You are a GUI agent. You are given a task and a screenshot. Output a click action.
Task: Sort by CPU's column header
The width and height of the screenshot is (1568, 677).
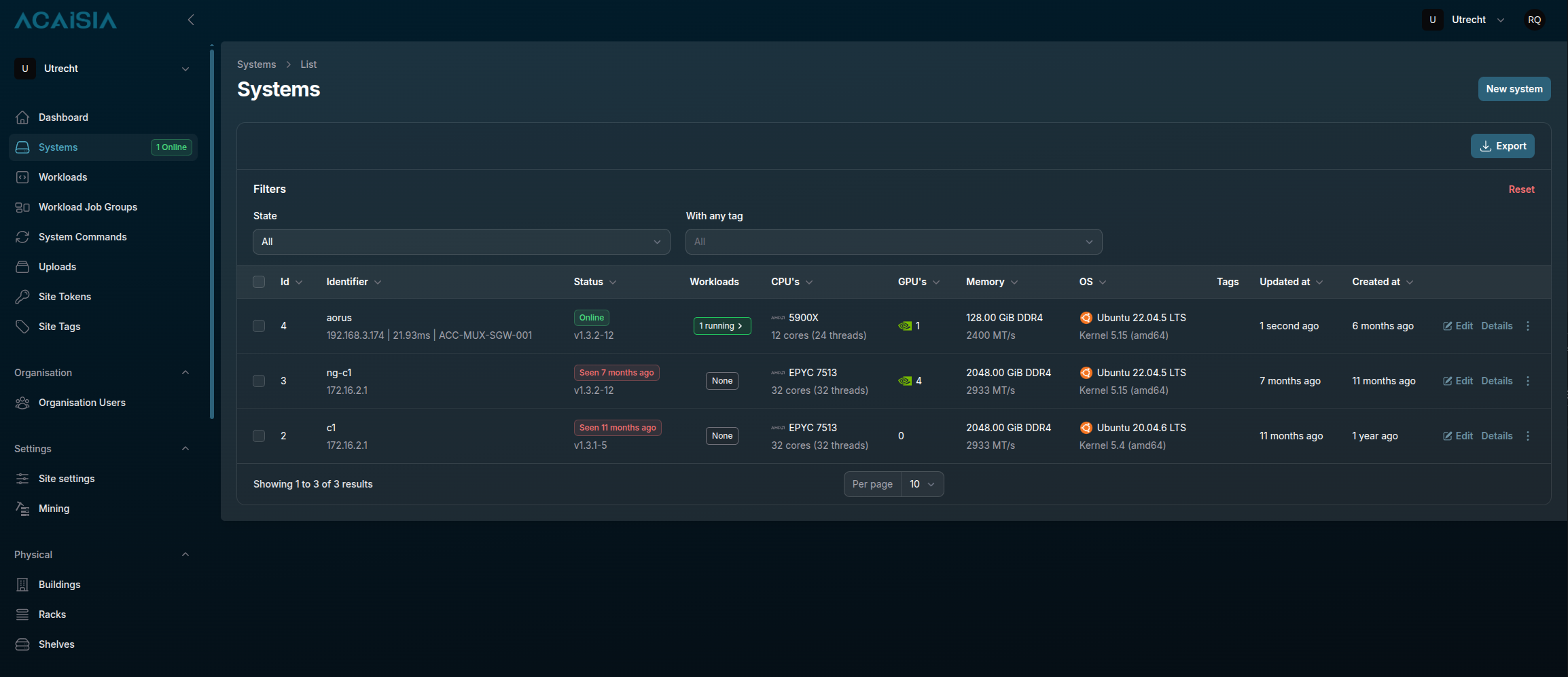click(x=792, y=282)
